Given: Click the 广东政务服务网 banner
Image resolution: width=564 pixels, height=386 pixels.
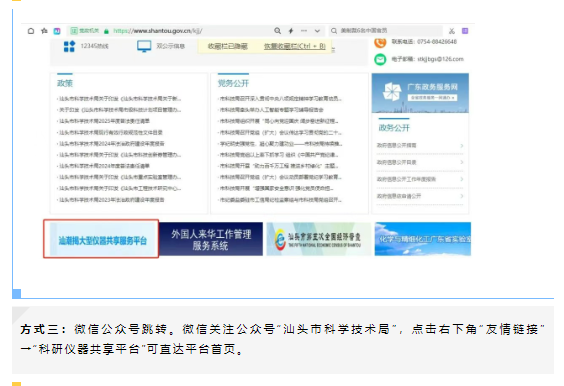Looking at the screenshot, I should [420, 93].
